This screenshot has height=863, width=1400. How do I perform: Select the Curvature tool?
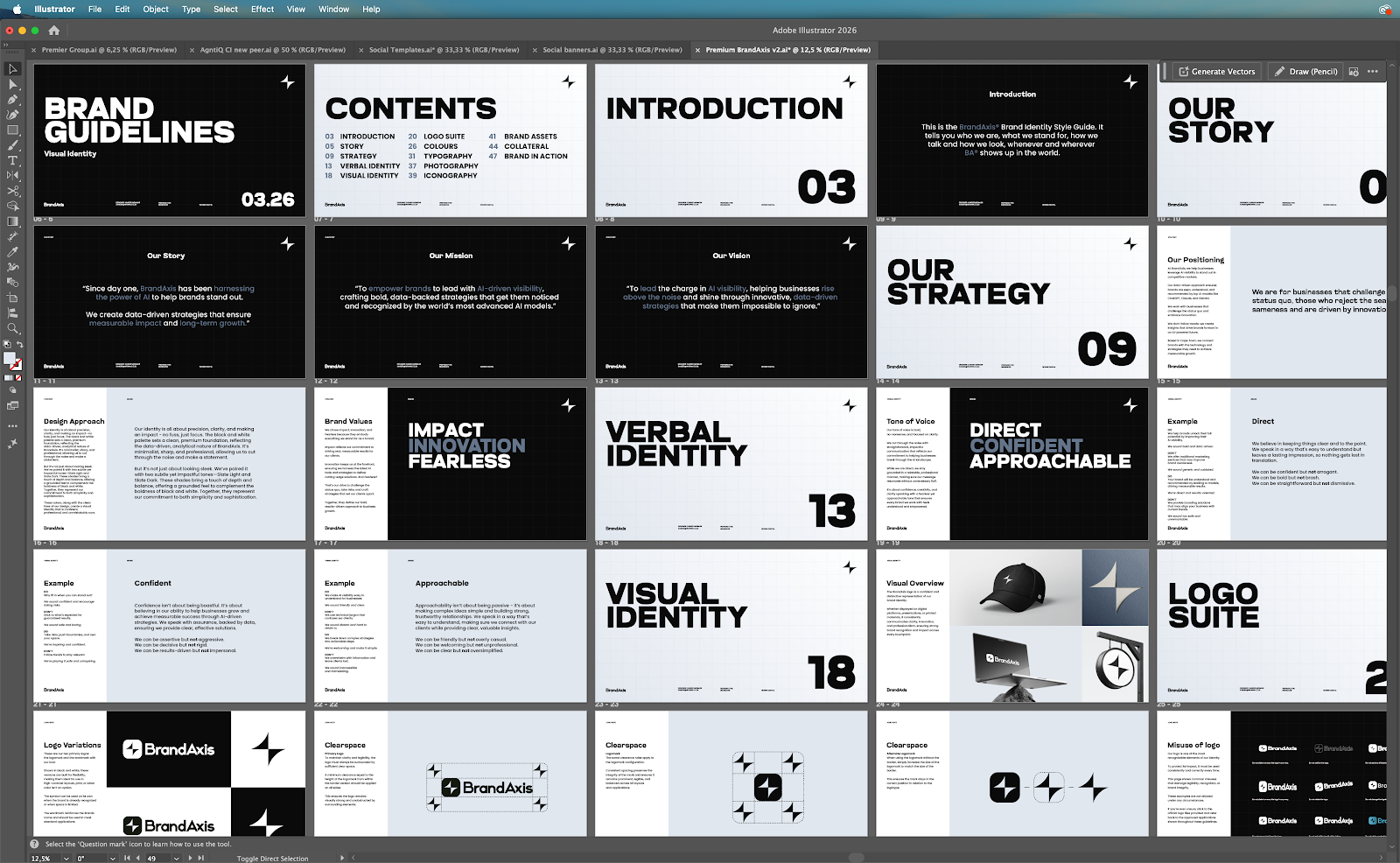[x=13, y=115]
